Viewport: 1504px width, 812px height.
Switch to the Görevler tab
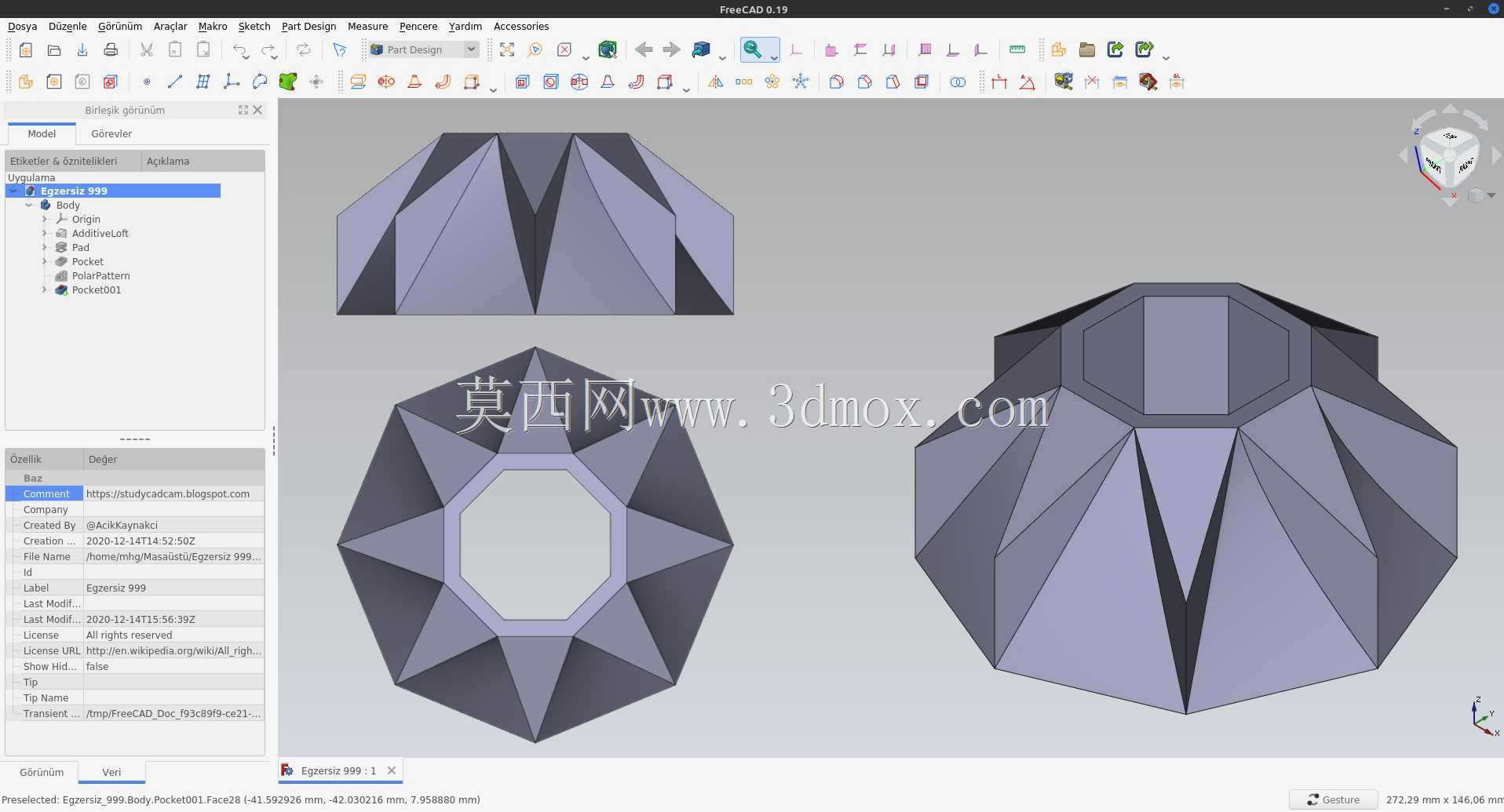[111, 133]
